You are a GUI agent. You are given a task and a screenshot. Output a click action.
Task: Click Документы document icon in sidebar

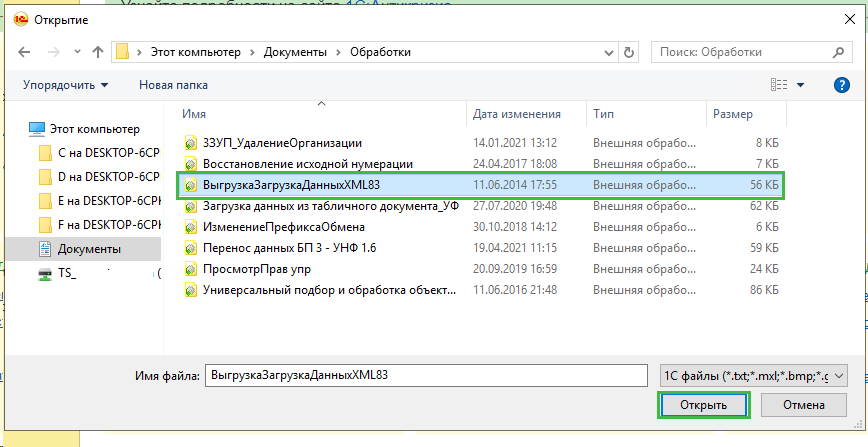(45, 249)
